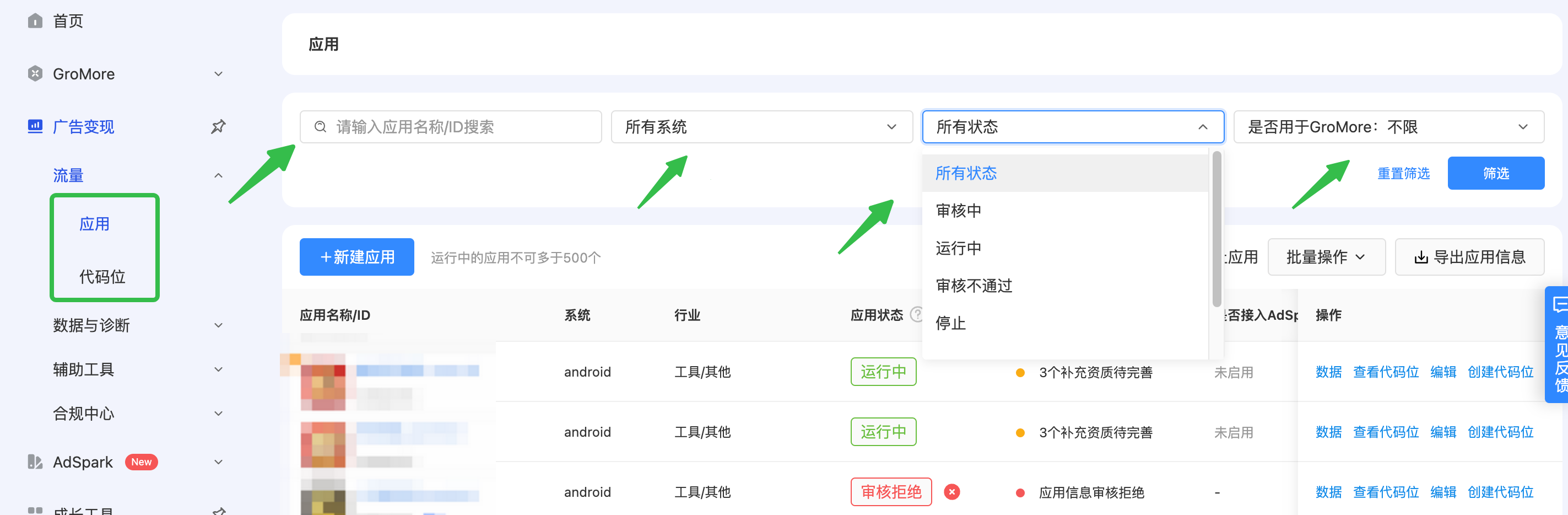Expand the 数据与诊断 menu section
This screenshot has width=1568, height=515.
pos(138,325)
